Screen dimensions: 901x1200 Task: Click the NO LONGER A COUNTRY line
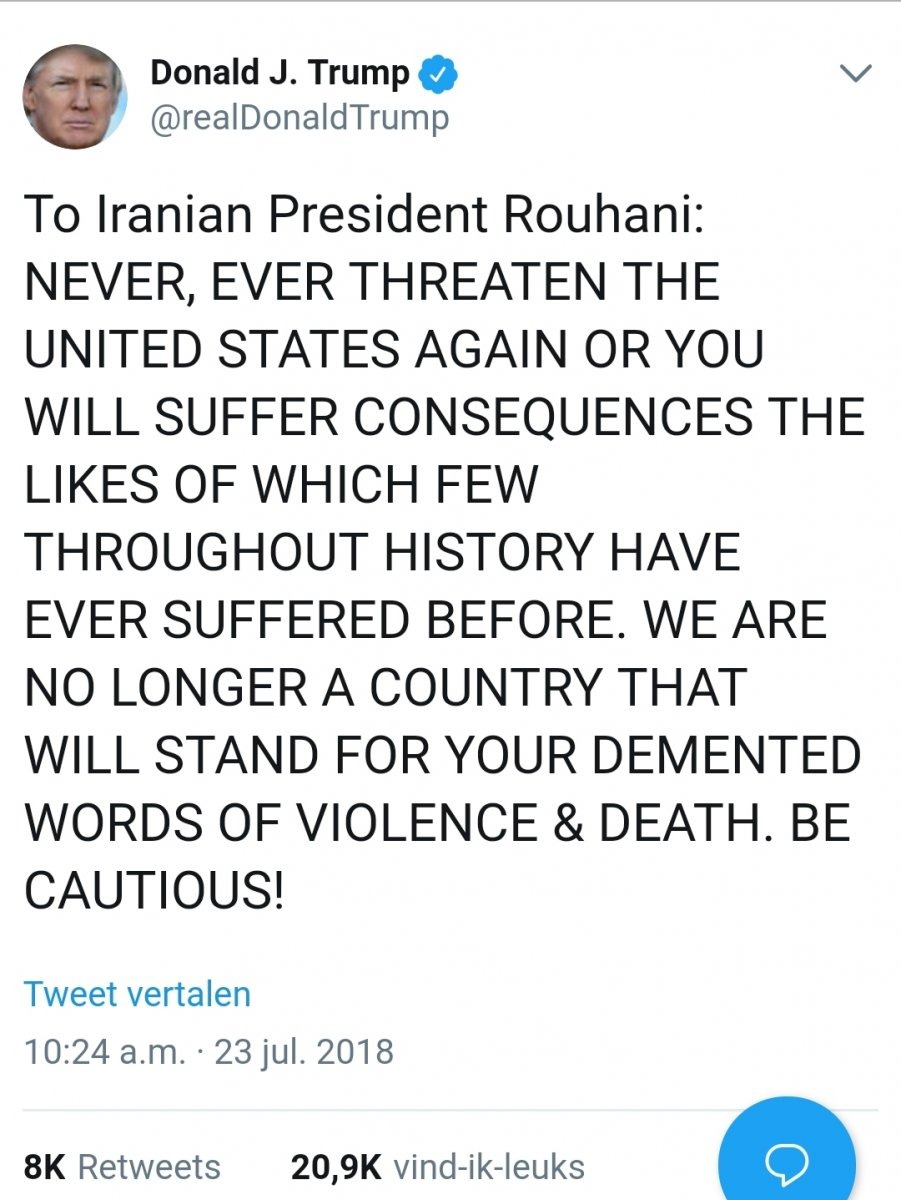(385, 686)
